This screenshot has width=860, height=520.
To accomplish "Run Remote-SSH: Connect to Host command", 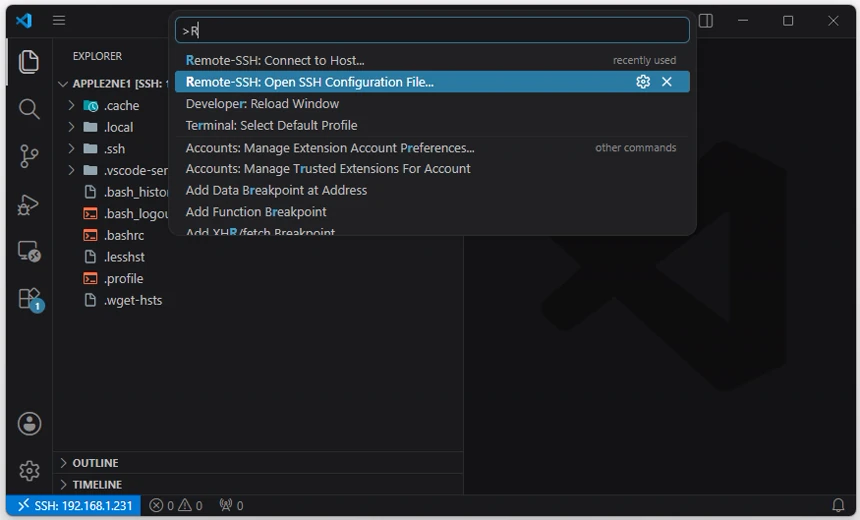I will 432,60.
